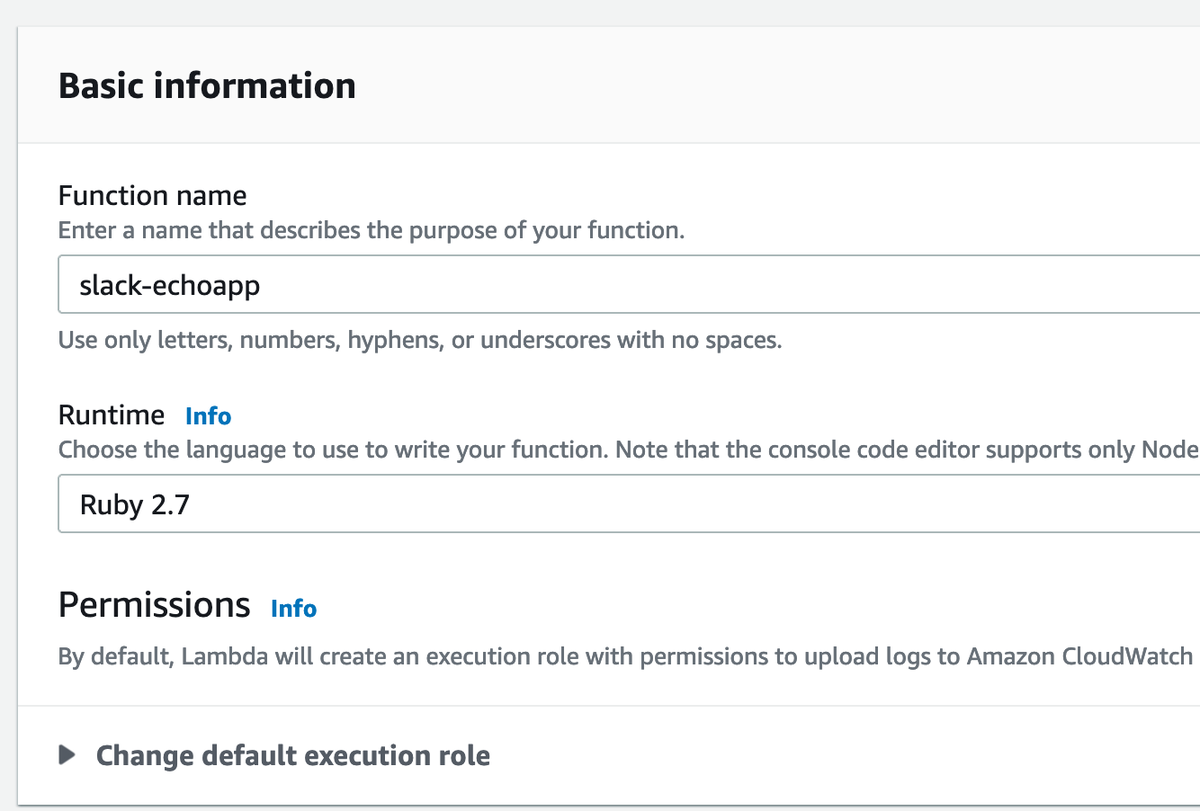Click the 'Enter a name that describes' hint
This screenshot has width=1200, height=811.
click(370, 230)
